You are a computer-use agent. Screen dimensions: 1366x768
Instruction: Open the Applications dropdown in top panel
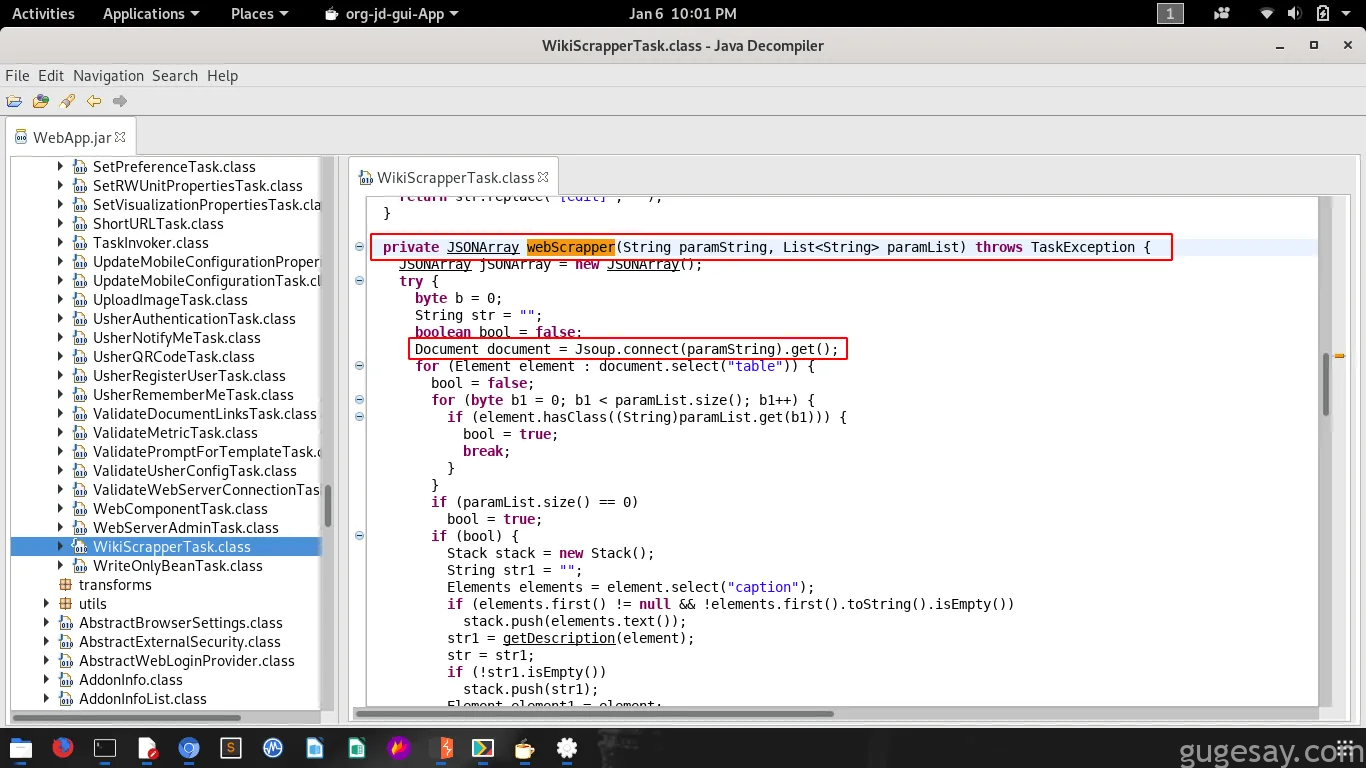tap(151, 14)
